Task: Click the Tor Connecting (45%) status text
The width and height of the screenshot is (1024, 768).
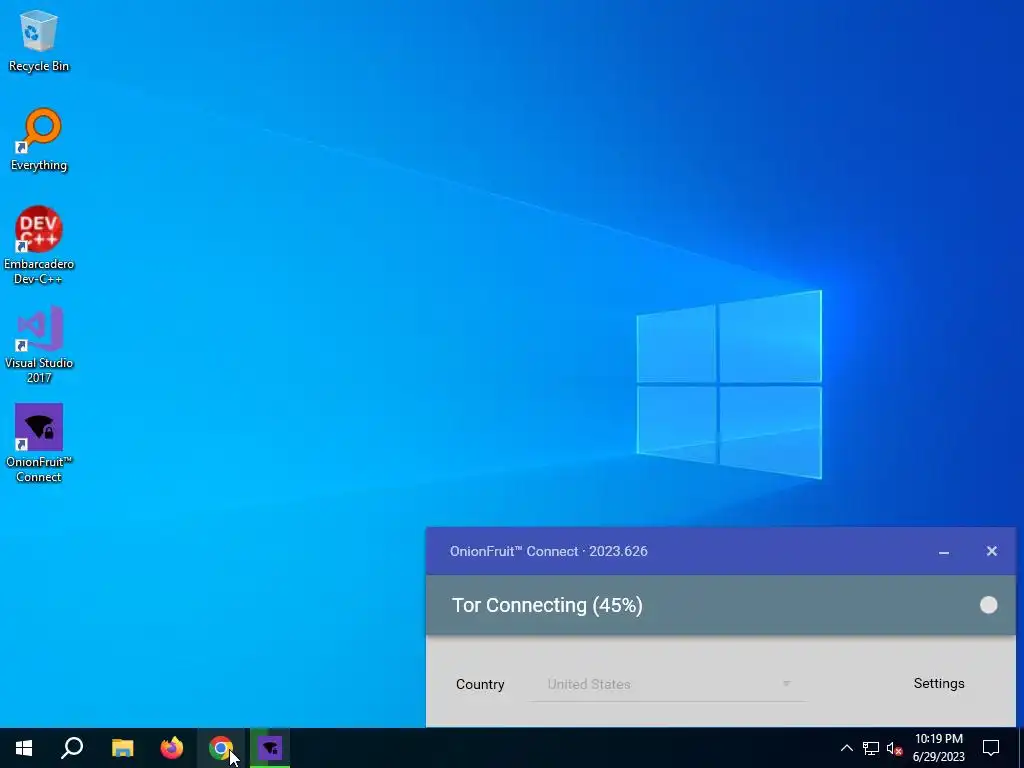Action: pyautogui.click(x=547, y=605)
